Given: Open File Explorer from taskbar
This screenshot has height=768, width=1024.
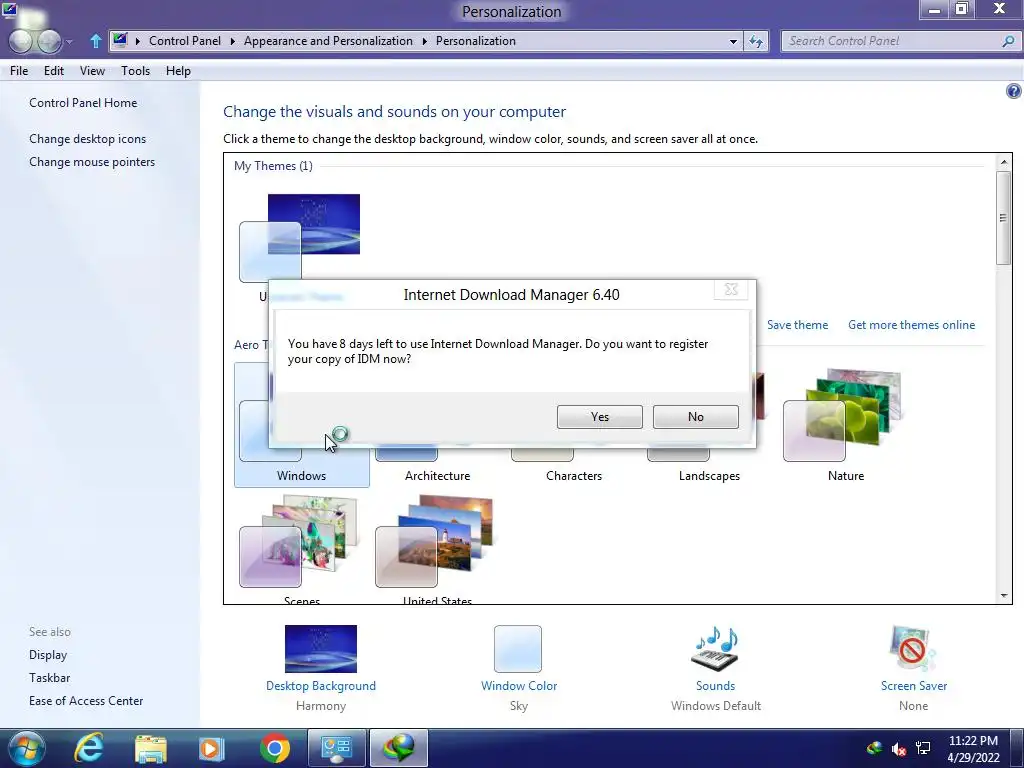Looking at the screenshot, I should tap(151, 748).
